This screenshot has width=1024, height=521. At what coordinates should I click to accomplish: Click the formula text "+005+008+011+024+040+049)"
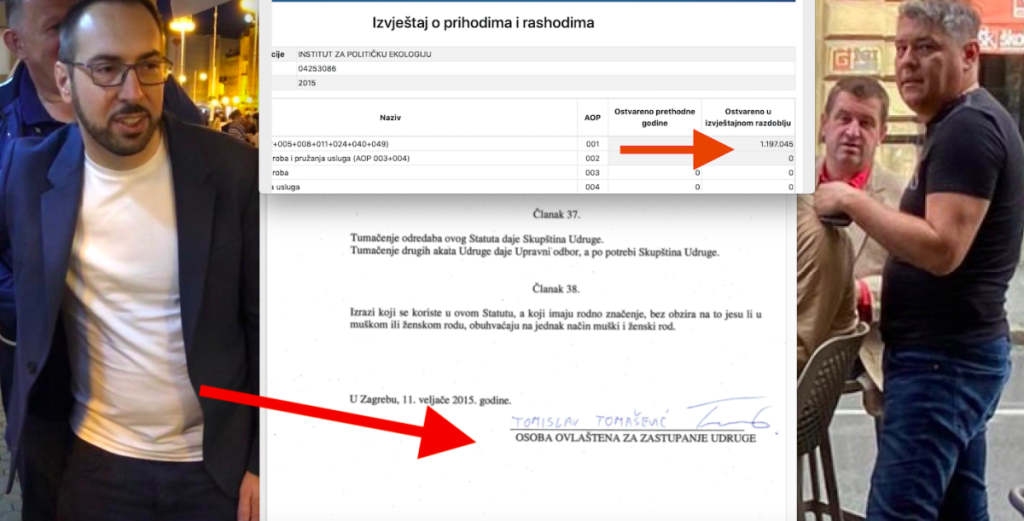[332, 144]
